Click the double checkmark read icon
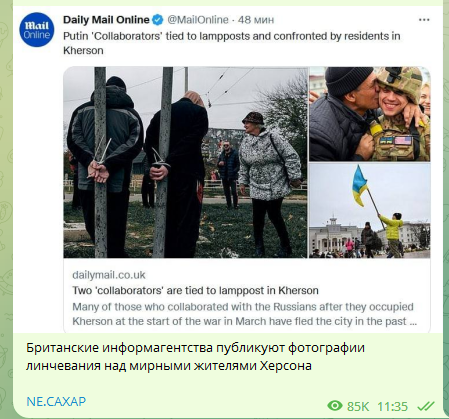Viewport: 449px width, 419px height. click(426, 406)
